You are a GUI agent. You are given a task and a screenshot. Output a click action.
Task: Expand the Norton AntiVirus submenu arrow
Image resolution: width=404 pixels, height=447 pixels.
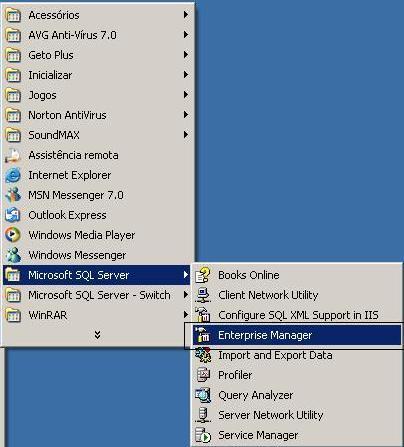click(186, 115)
